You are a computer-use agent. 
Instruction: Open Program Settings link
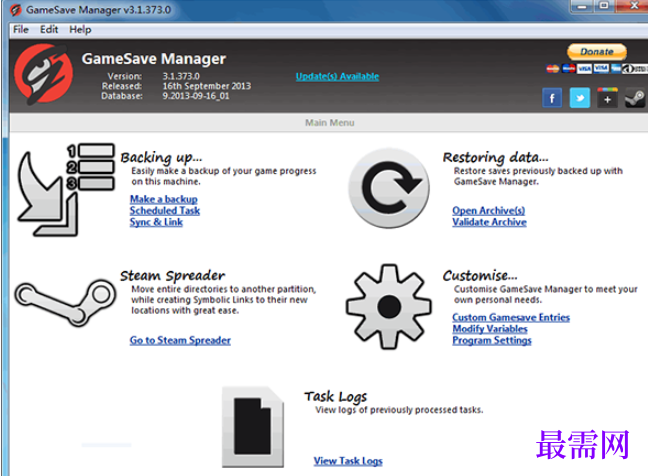[x=492, y=340]
